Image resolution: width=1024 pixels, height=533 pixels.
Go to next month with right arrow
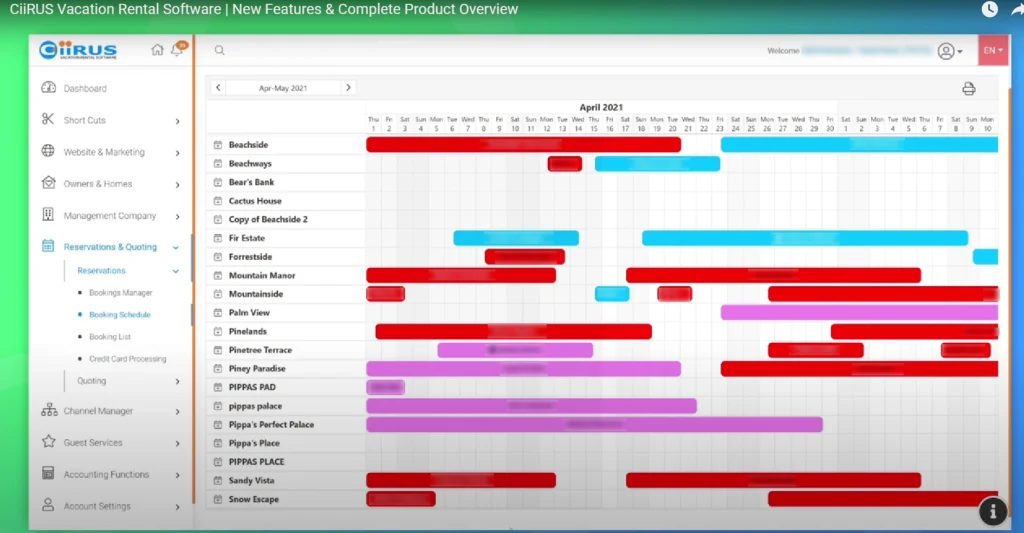coord(348,88)
